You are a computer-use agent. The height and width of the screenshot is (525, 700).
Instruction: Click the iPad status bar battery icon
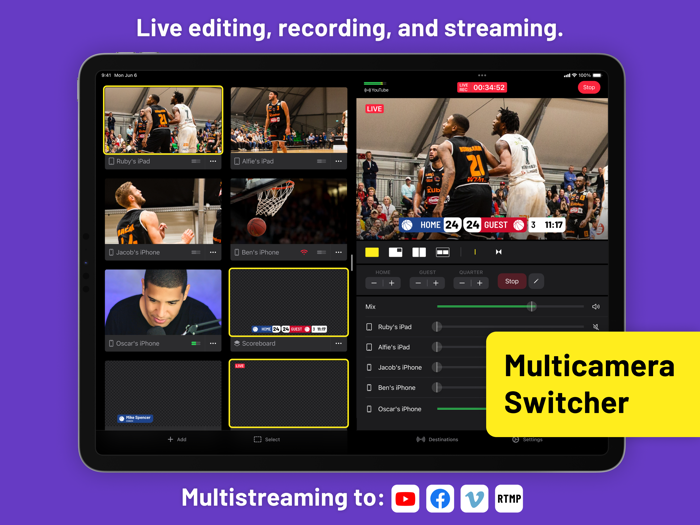(597, 75)
